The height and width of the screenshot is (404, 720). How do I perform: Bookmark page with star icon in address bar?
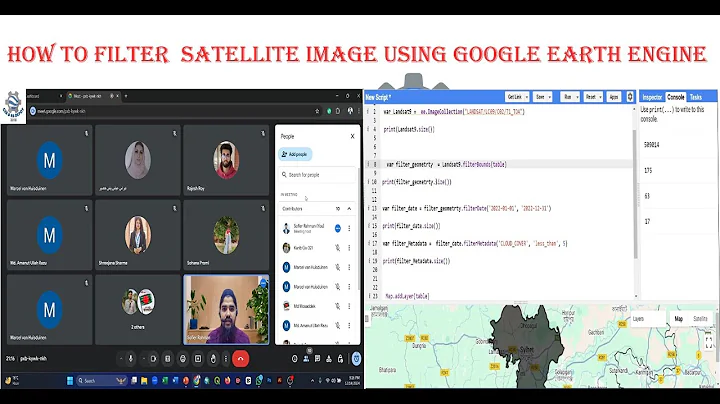(x=317, y=111)
